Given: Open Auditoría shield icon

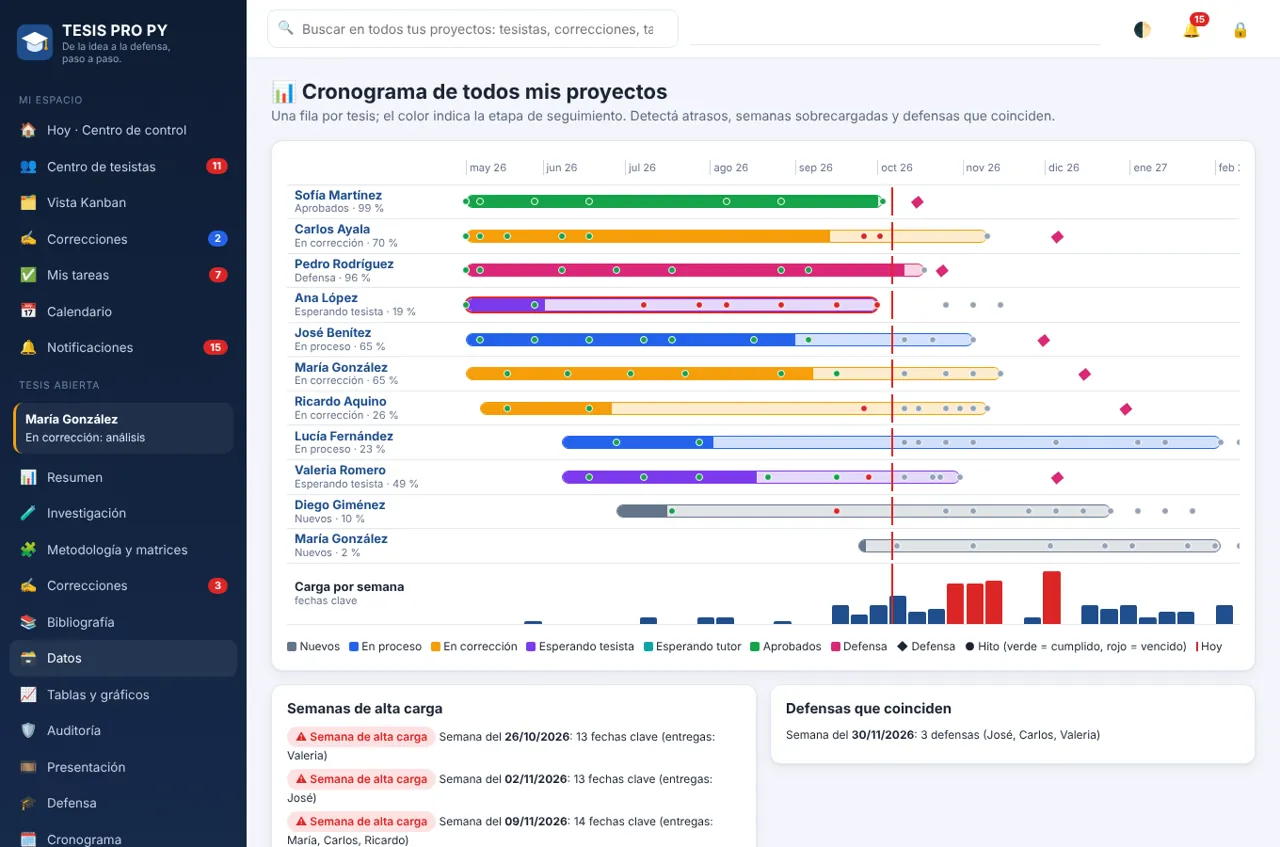Looking at the screenshot, I should tap(28, 731).
